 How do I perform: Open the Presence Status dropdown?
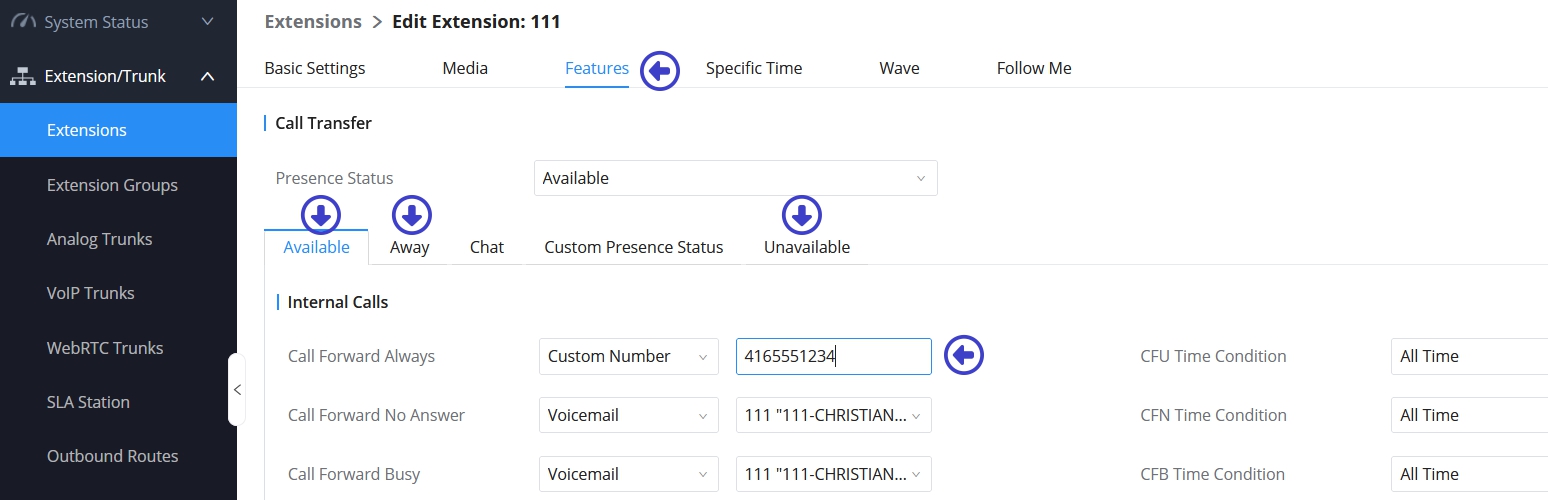735,178
